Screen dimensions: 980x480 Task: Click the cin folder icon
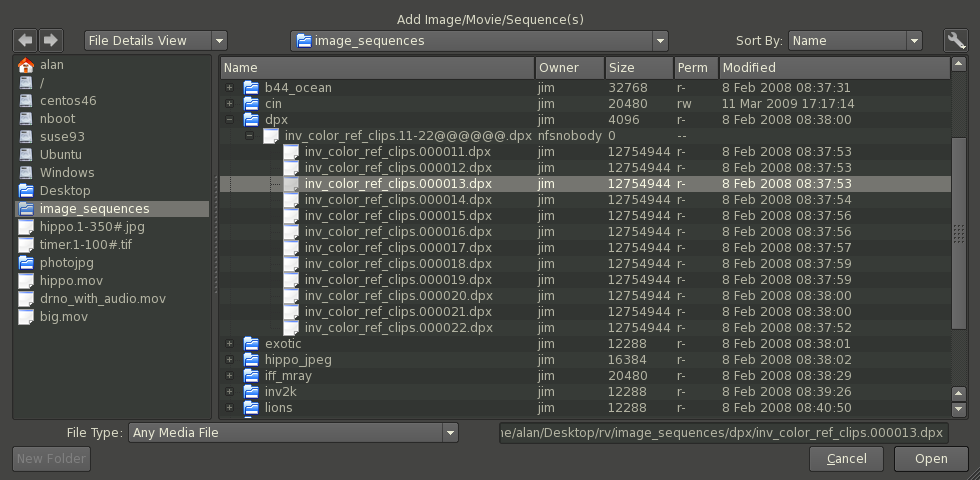[x=251, y=104]
